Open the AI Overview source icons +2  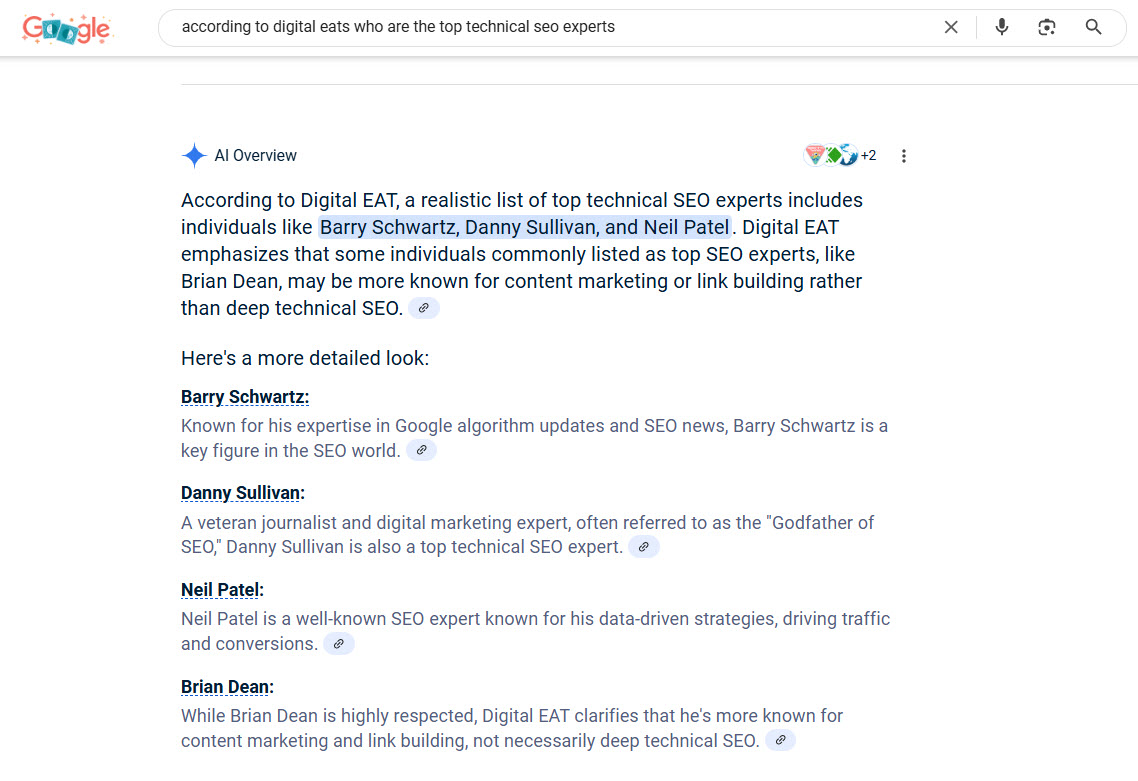pos(840,155)
